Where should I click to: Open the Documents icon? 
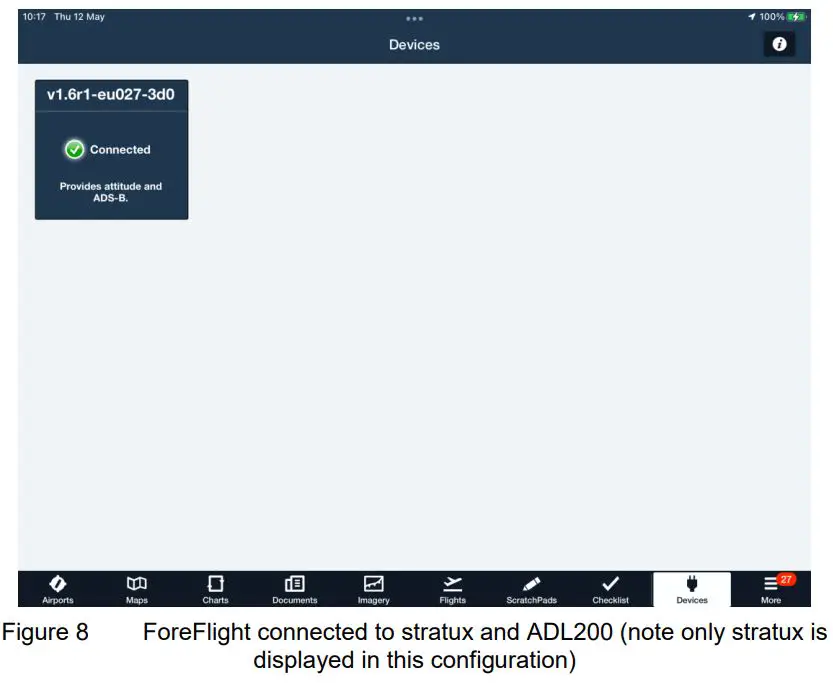pyautogui.click(x=295, y=589)
